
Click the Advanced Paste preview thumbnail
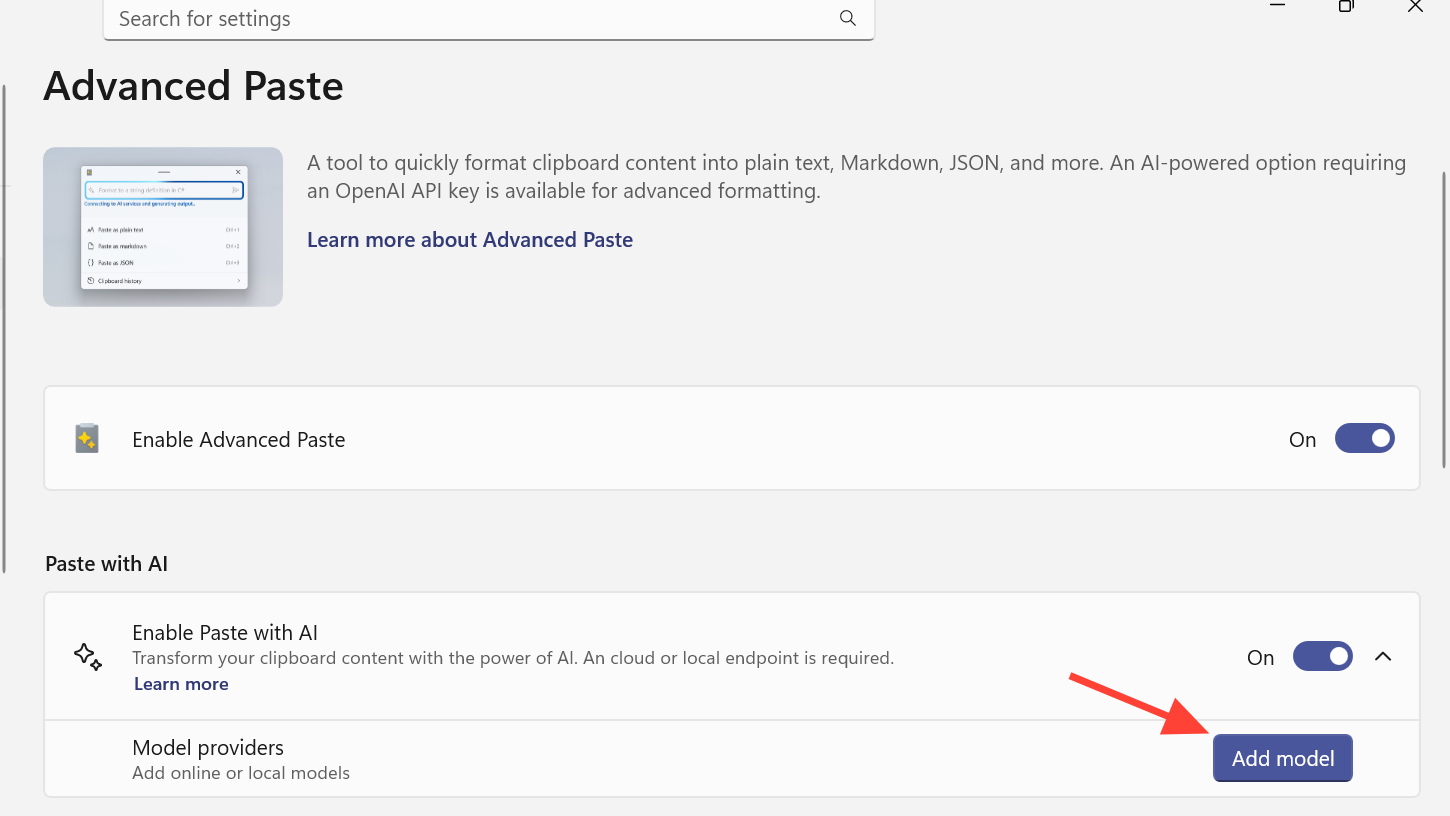click(x=163, y=227)
